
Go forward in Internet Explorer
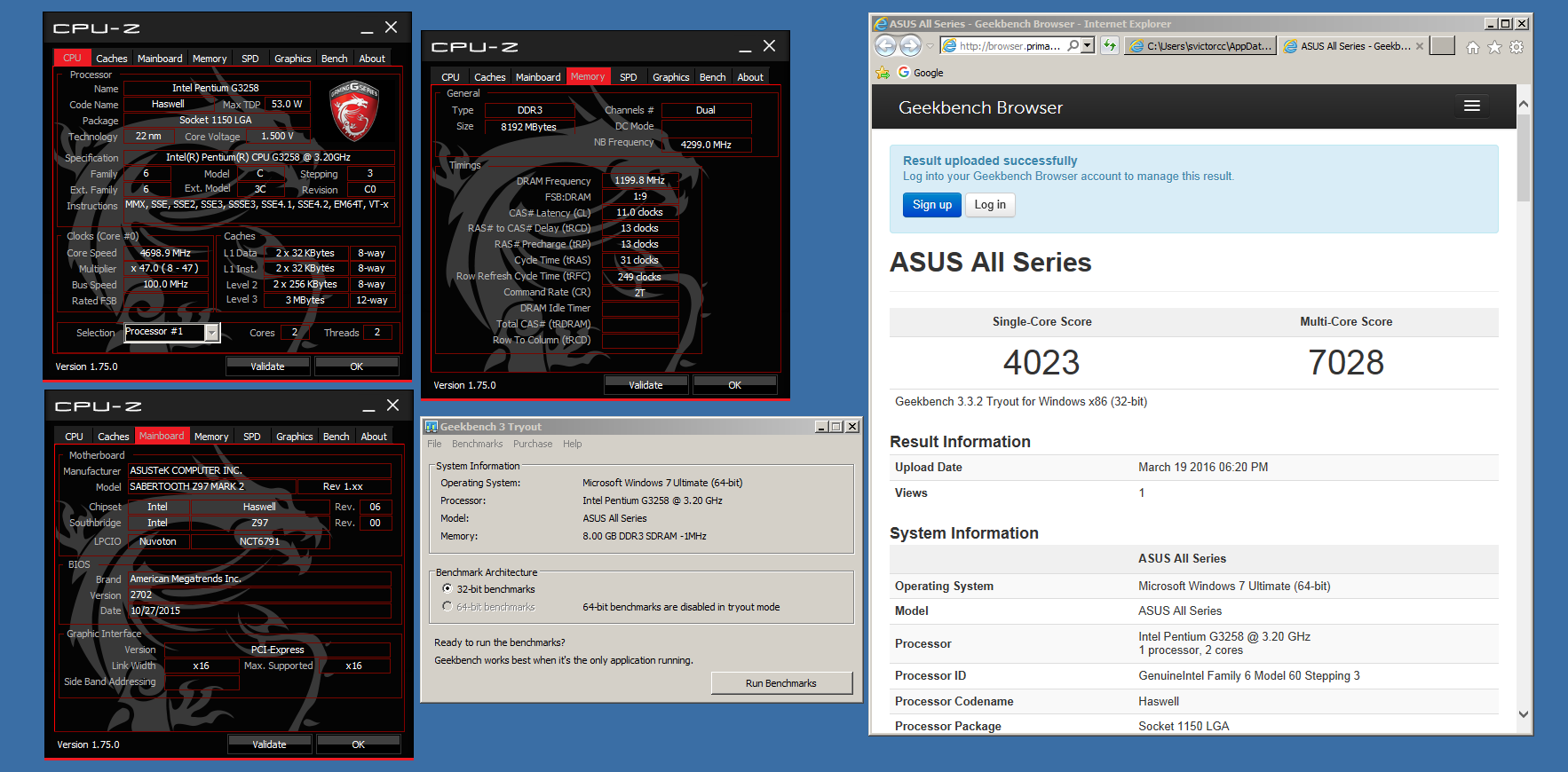(910, 45)
